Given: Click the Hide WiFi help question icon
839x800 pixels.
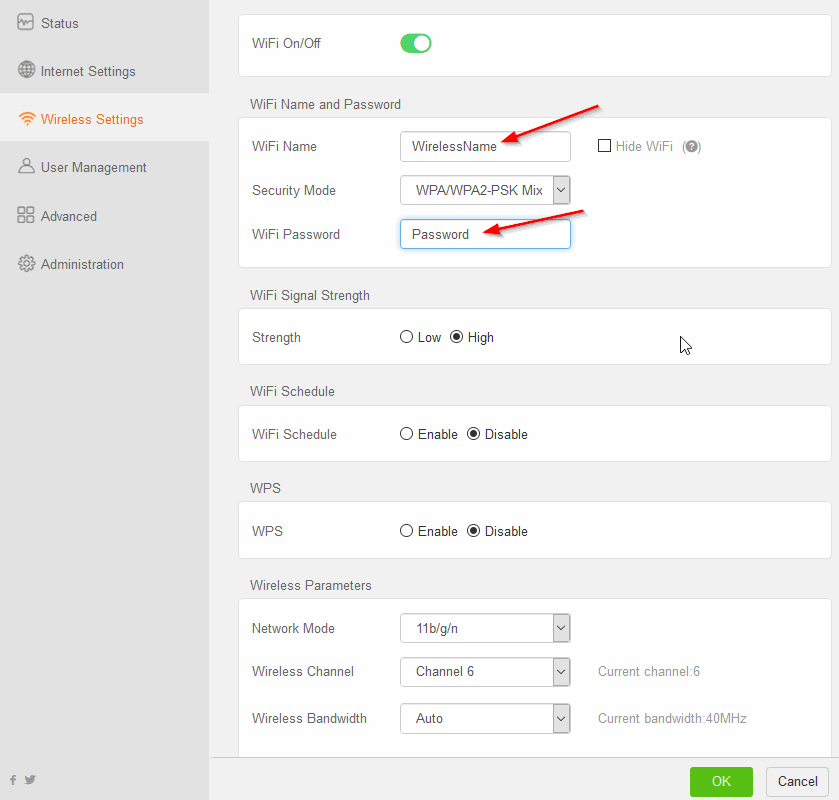Looking at the screenshot, I should pyautogui.click(x=691, y=146).
